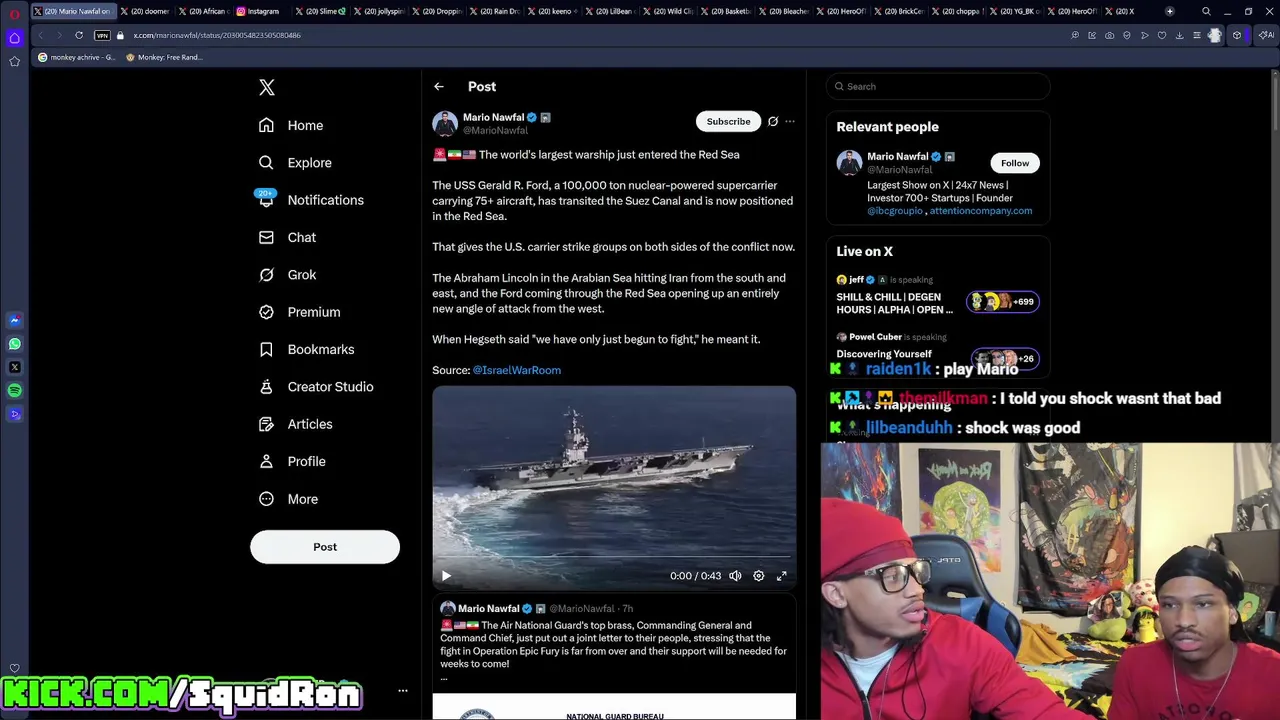Open Grok in the sidebar

click(x=287, y=275)
